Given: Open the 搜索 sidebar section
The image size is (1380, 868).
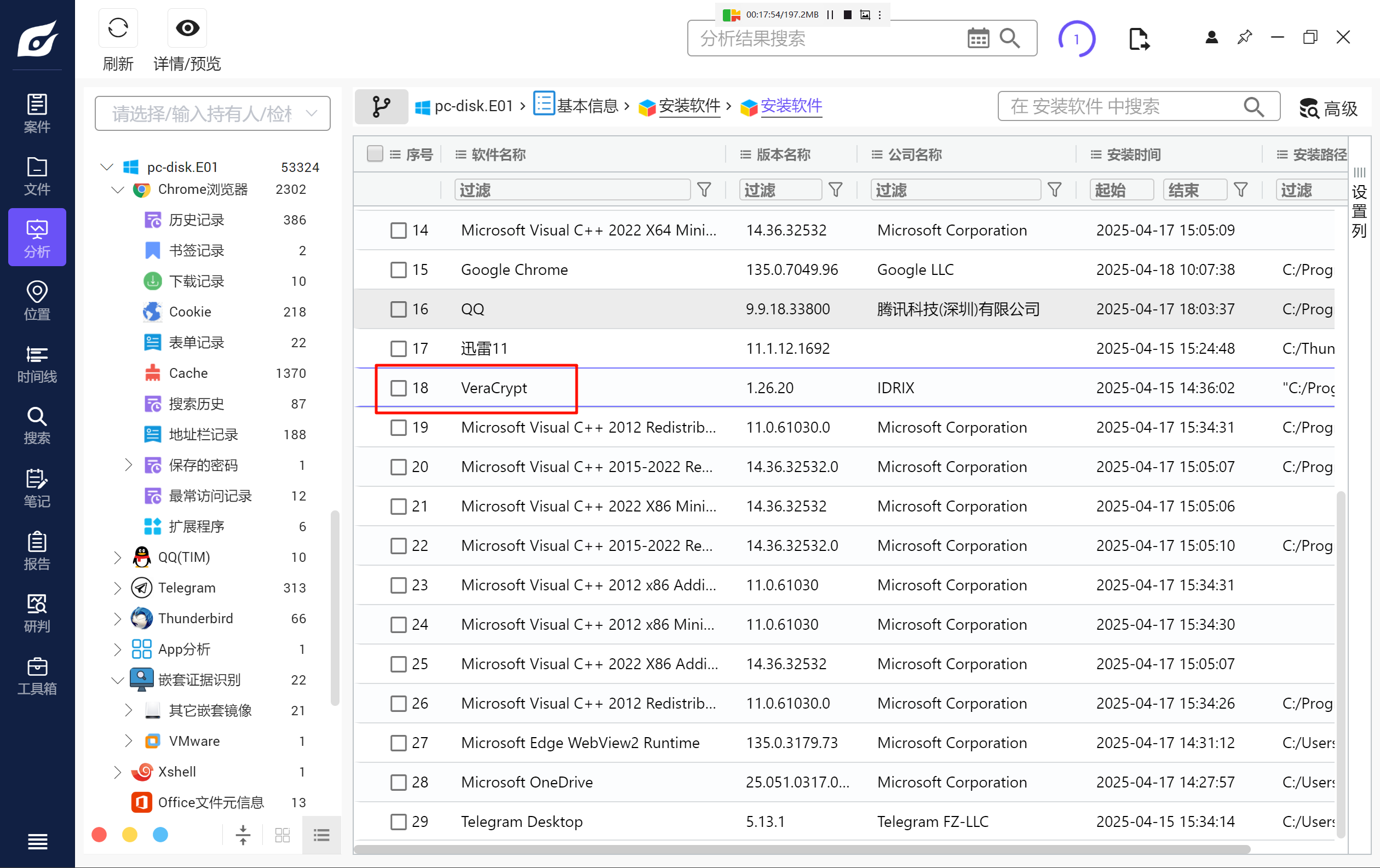Looking at the screenshot, I should 37,425.
